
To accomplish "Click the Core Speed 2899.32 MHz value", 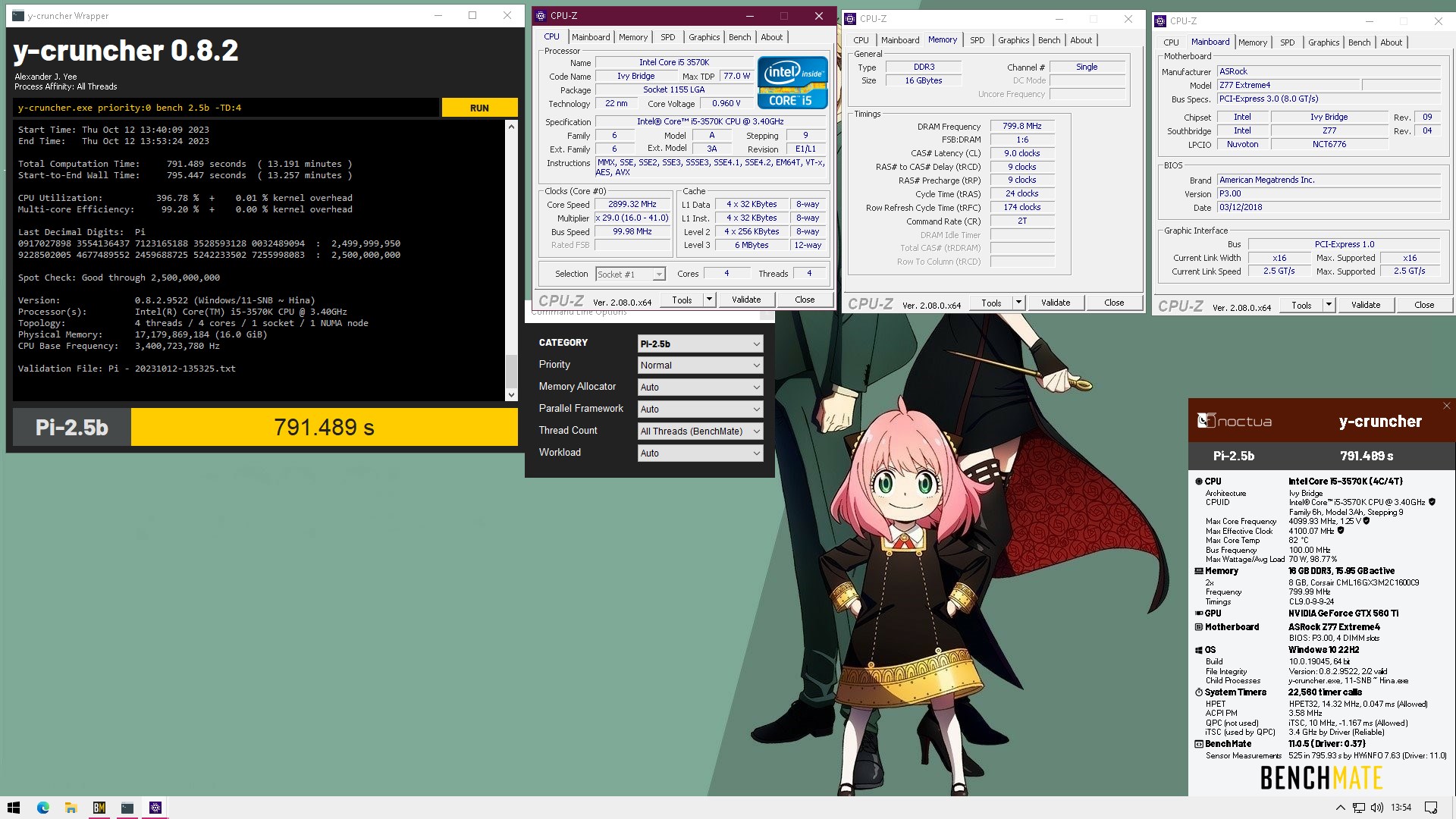I will pos(632,204).
